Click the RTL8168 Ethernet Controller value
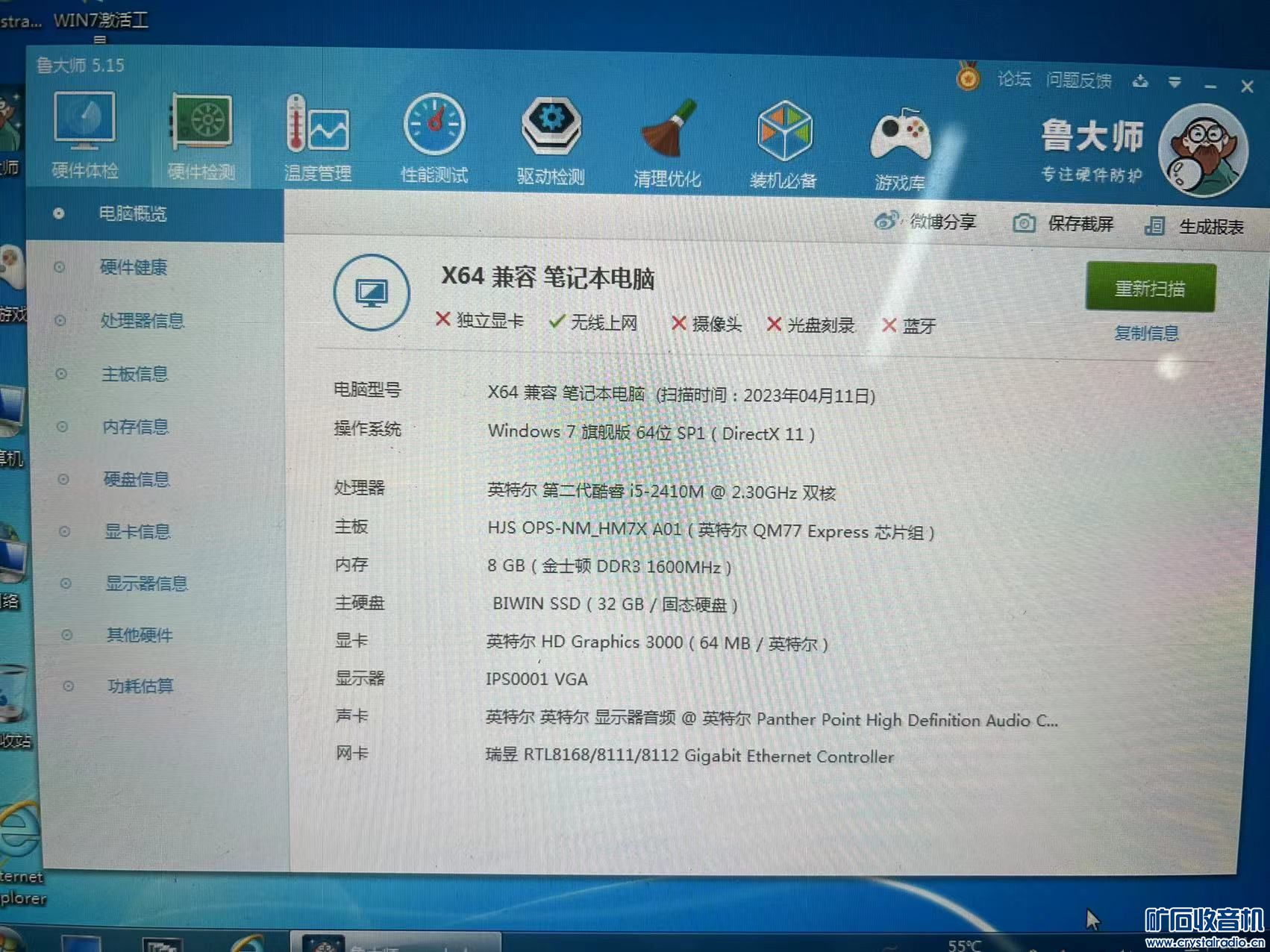Viewport: 1270px width, 952px height. (x=689, y=756)
